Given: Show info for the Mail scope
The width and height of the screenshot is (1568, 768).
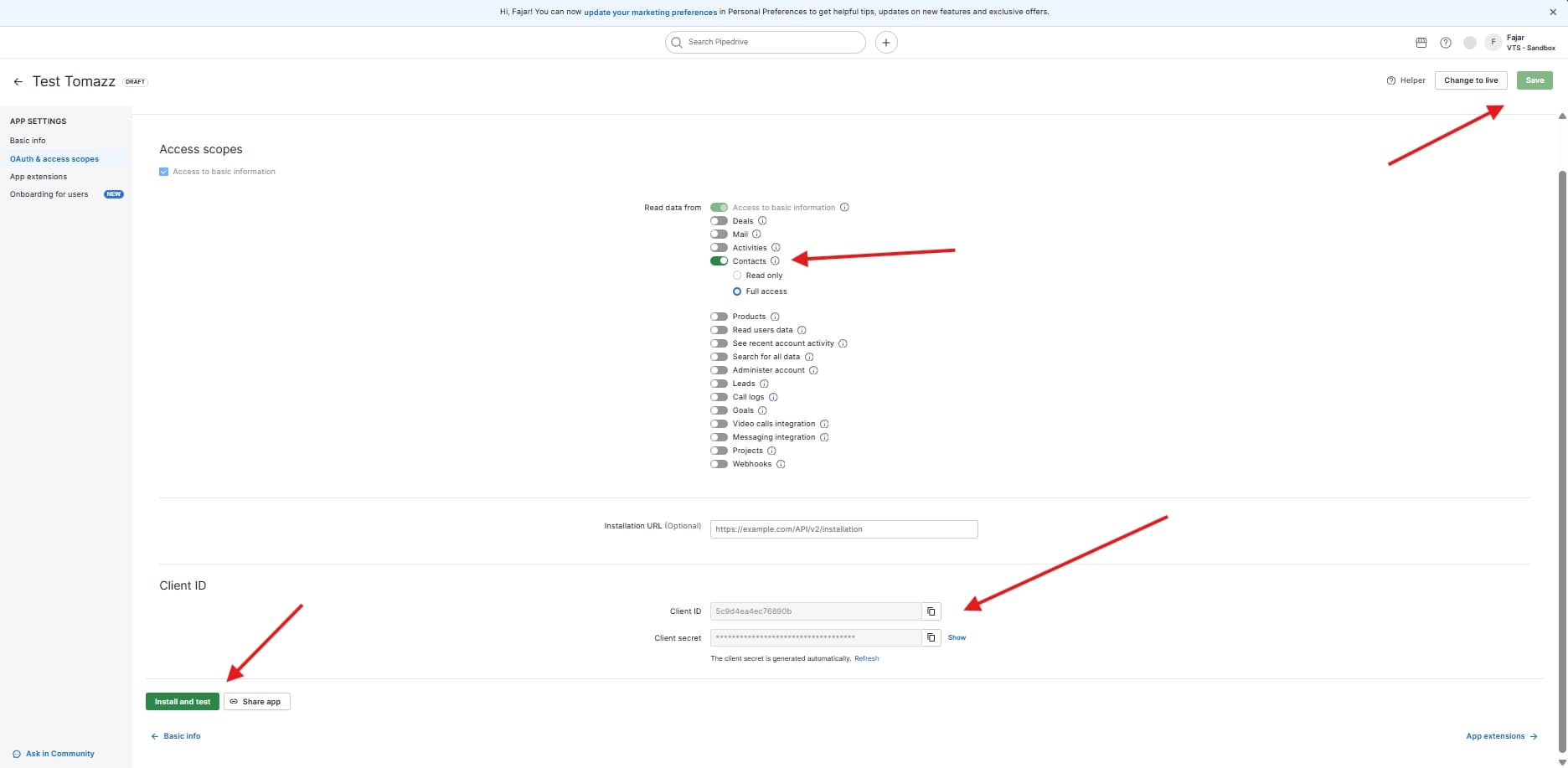Looking at the screenshot, I should pos(756,235).
